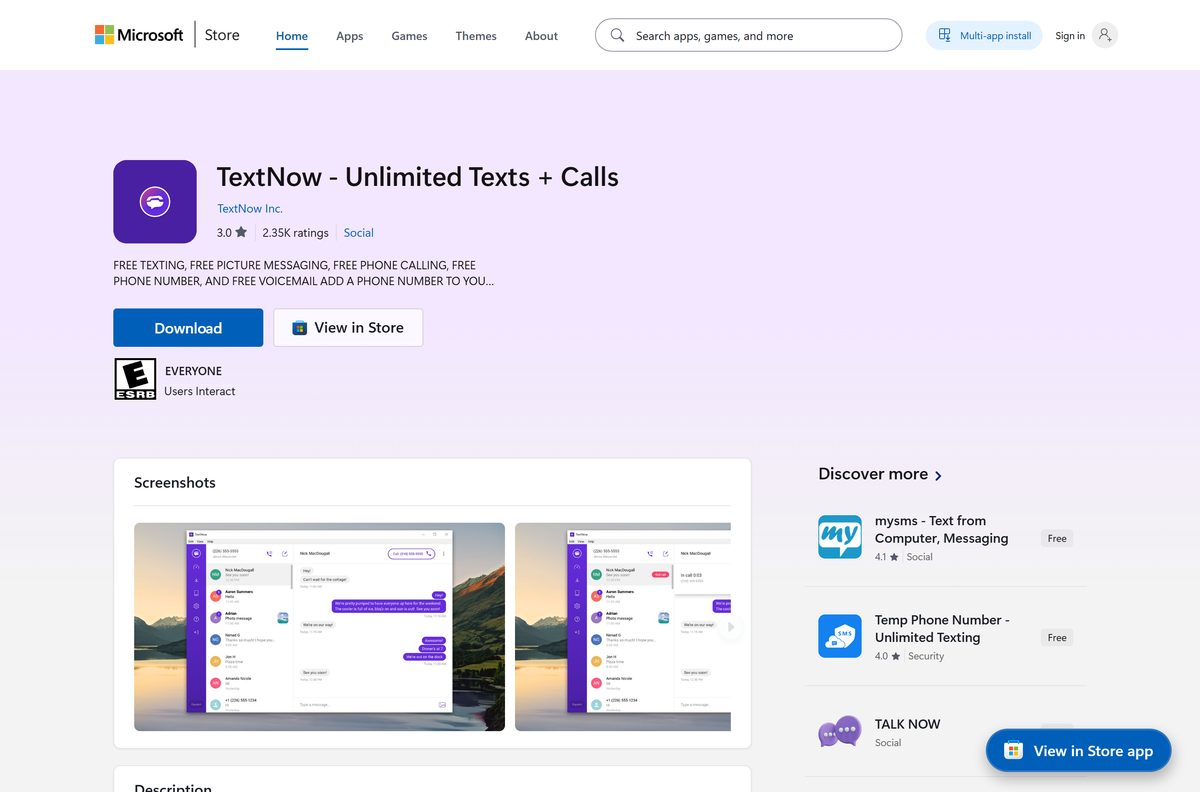The height and width of the screenshot is (792, 1200).
Task: Click the TALK NOW app icon
Action: coord(839,732)
